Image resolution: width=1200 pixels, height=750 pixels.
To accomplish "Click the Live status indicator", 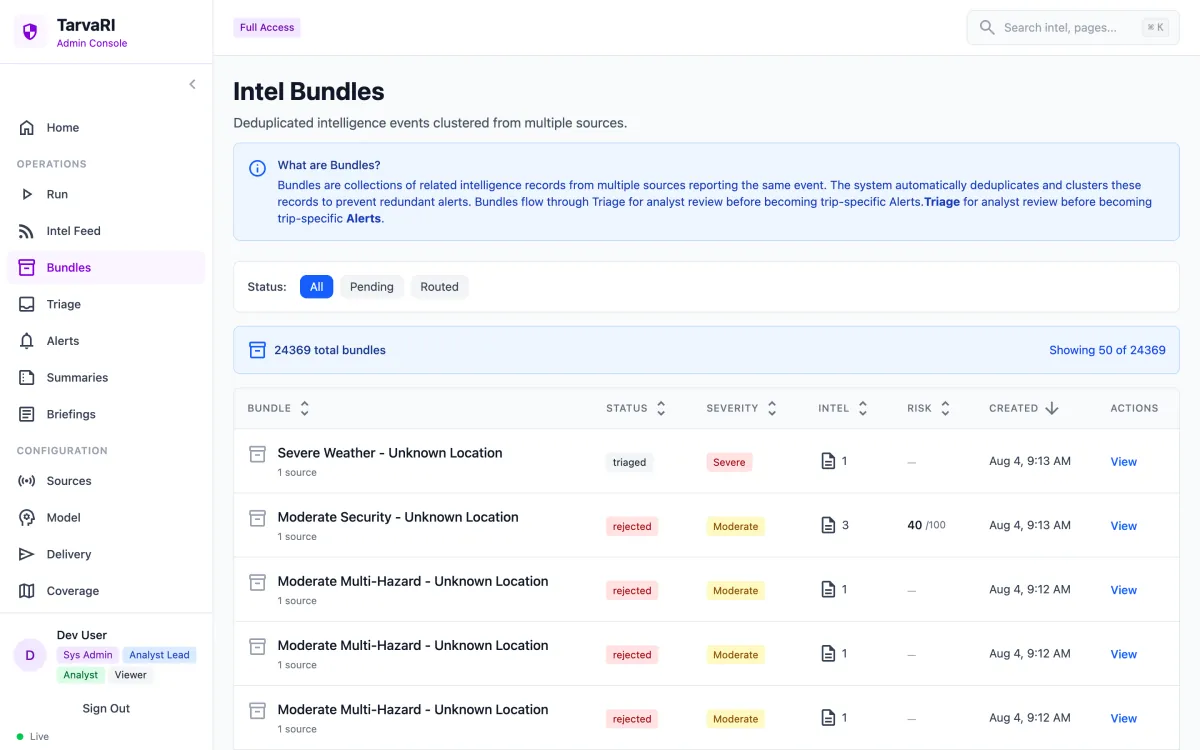I will pyautogui.click(x=33, y=737).
